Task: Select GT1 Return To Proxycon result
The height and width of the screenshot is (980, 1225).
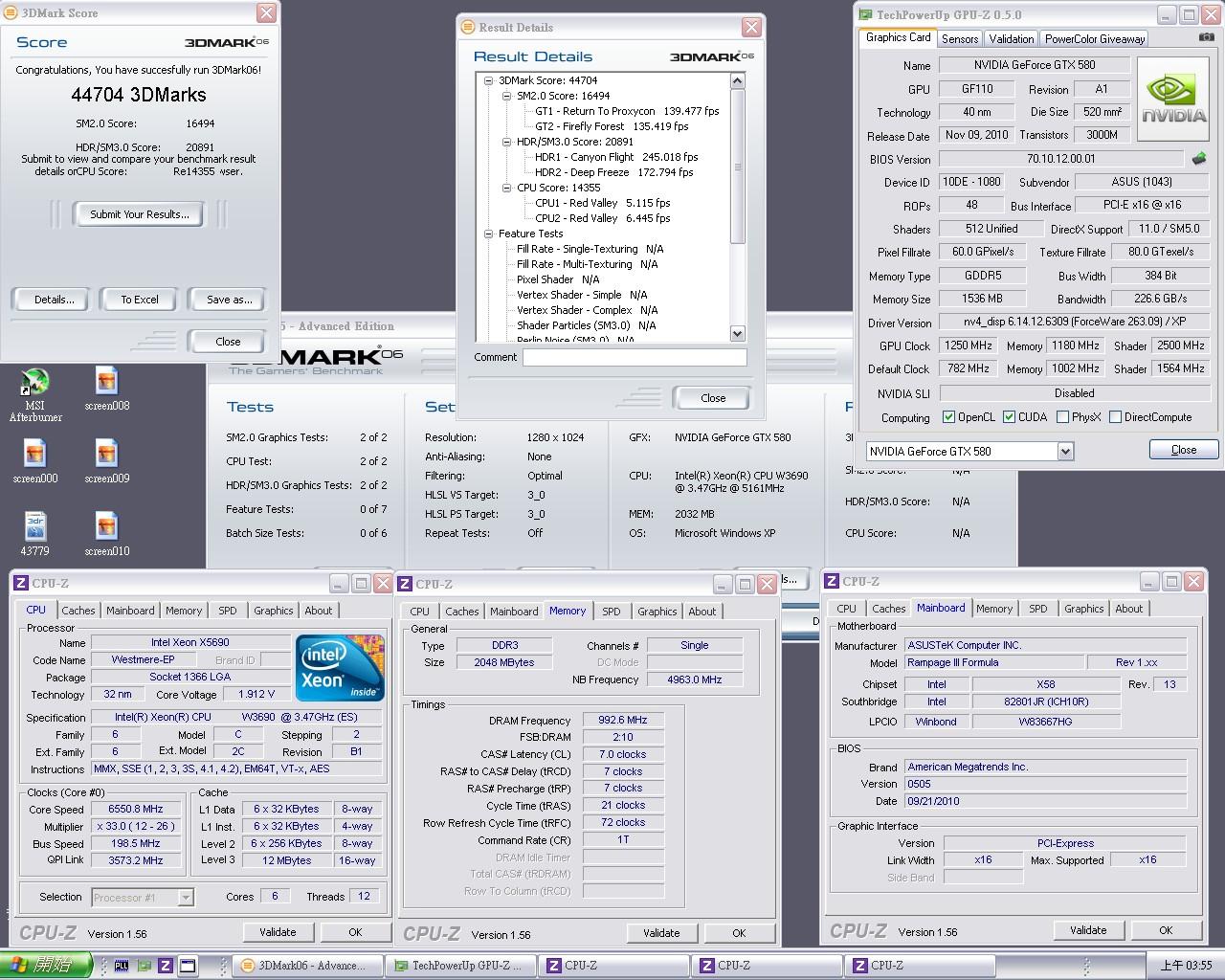Action: click(x=627, y=111)
